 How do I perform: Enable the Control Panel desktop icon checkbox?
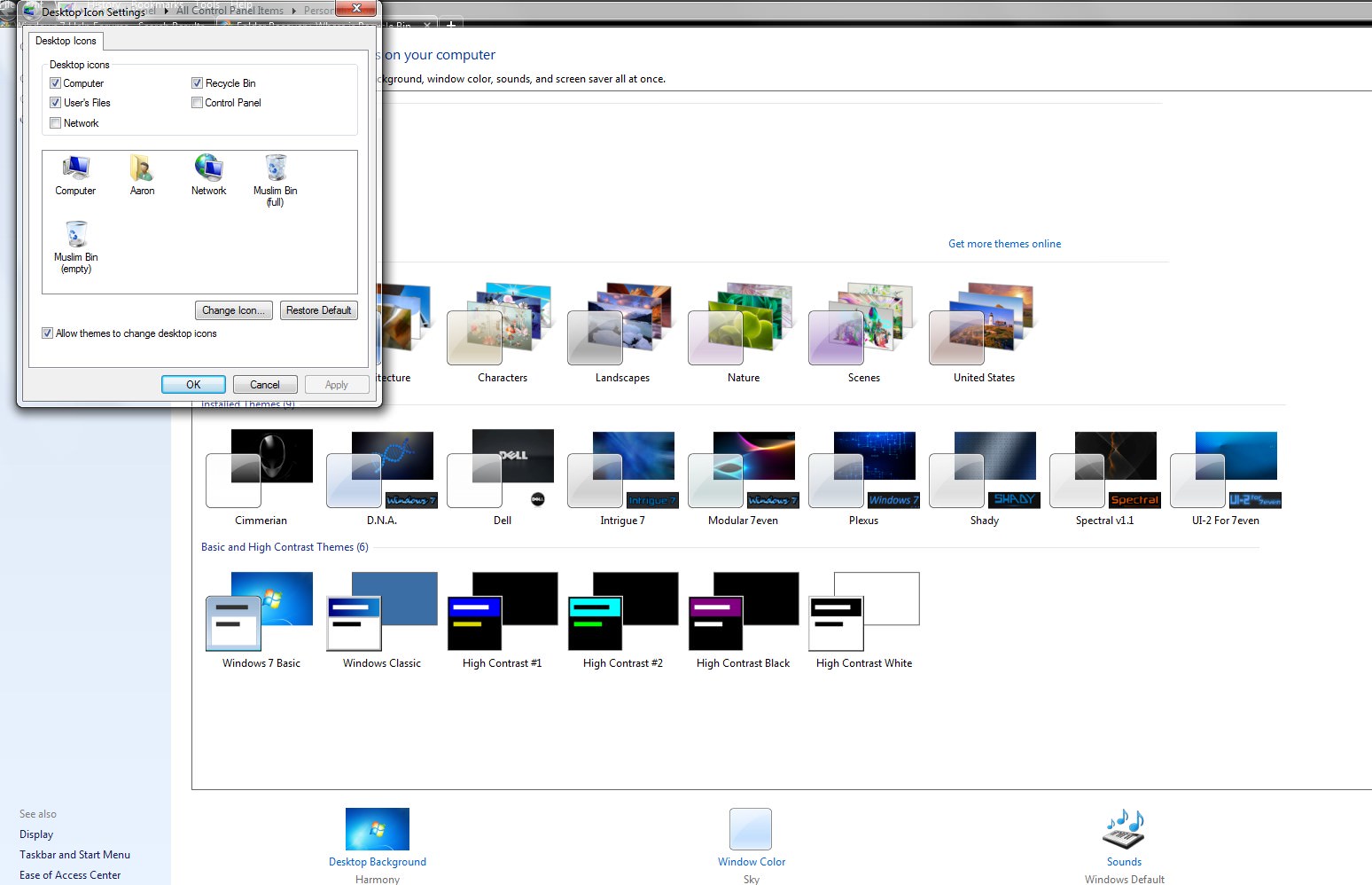pyautogui.click(x=197, y=103)
